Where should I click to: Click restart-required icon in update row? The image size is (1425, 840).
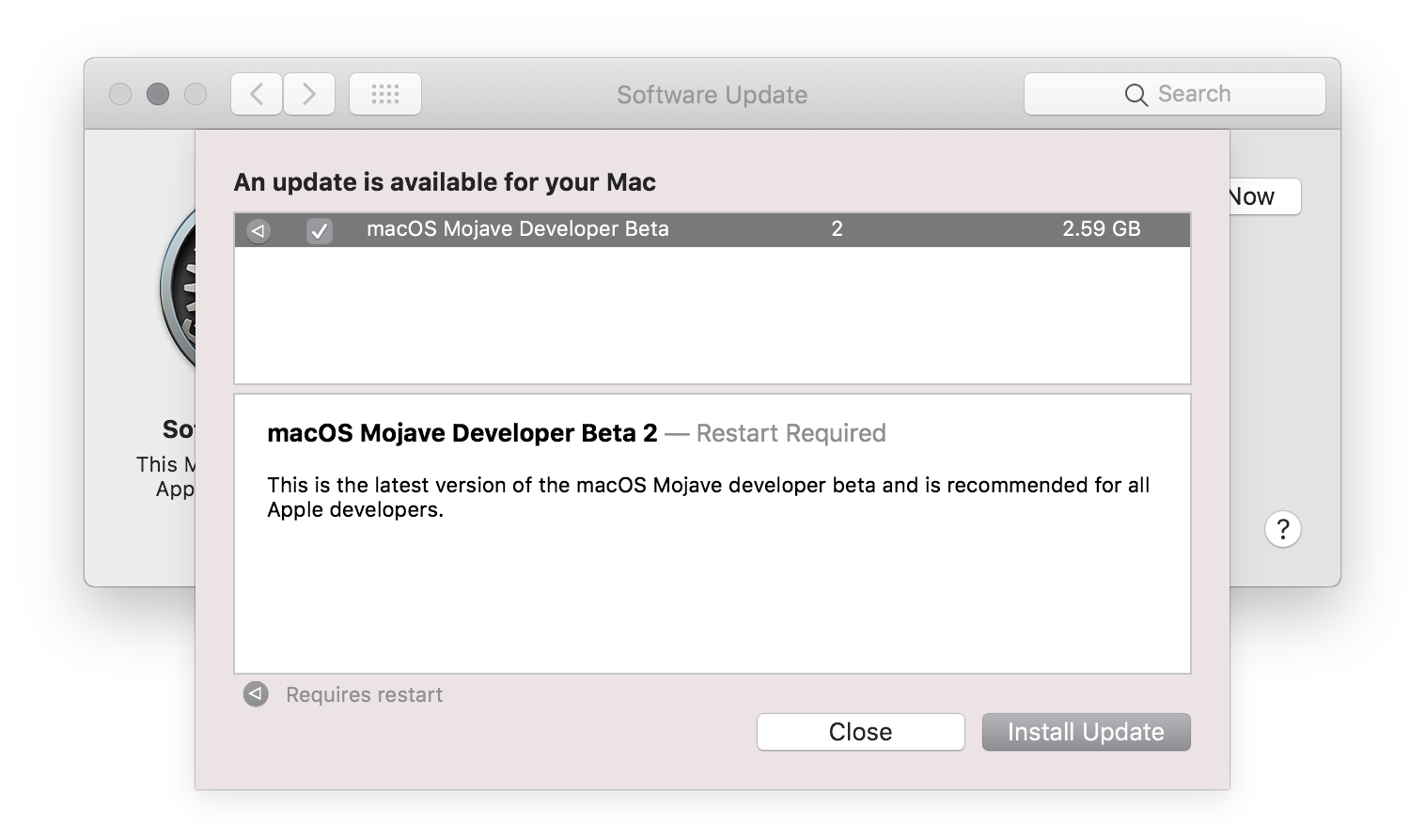tap(258, 230)
